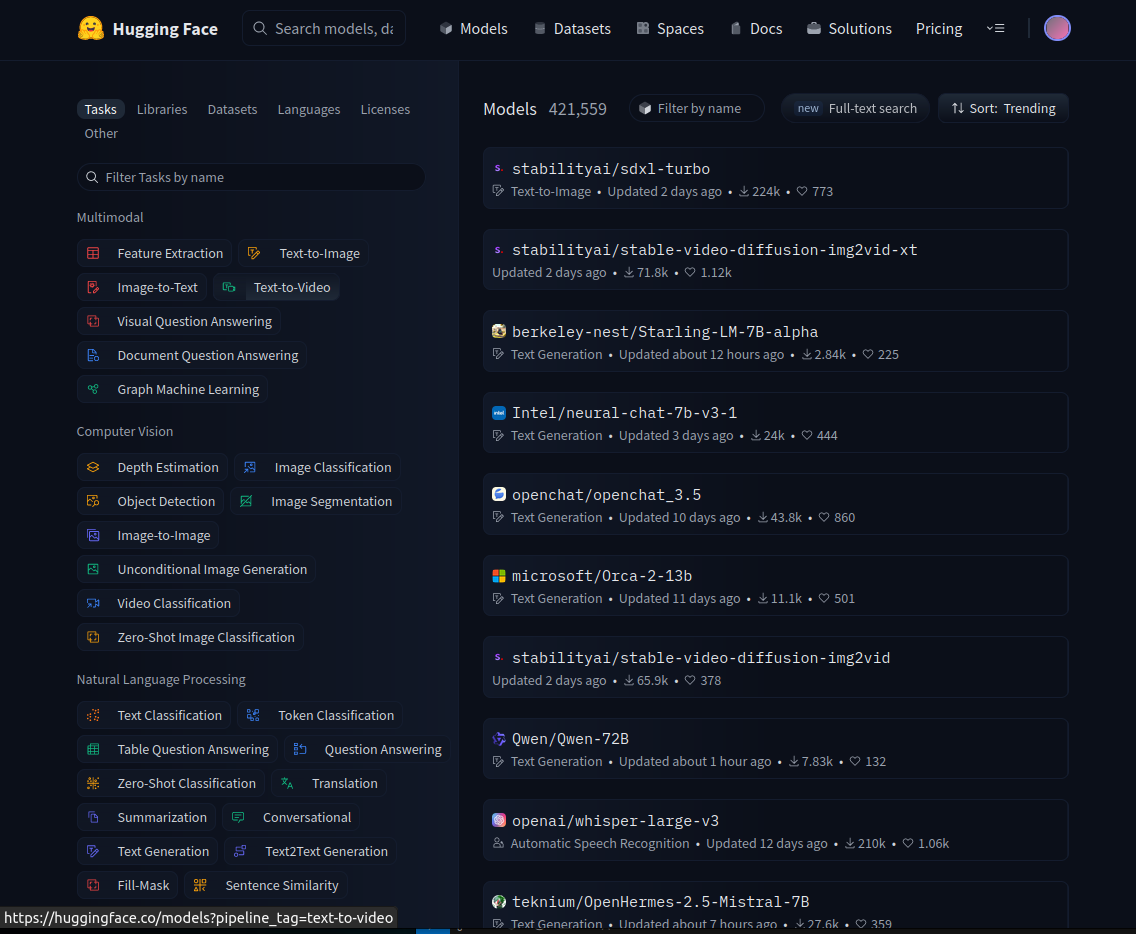1136x934 pixels.
Task: Click the Feature Extraction task icon
Action: click(93, 254)
